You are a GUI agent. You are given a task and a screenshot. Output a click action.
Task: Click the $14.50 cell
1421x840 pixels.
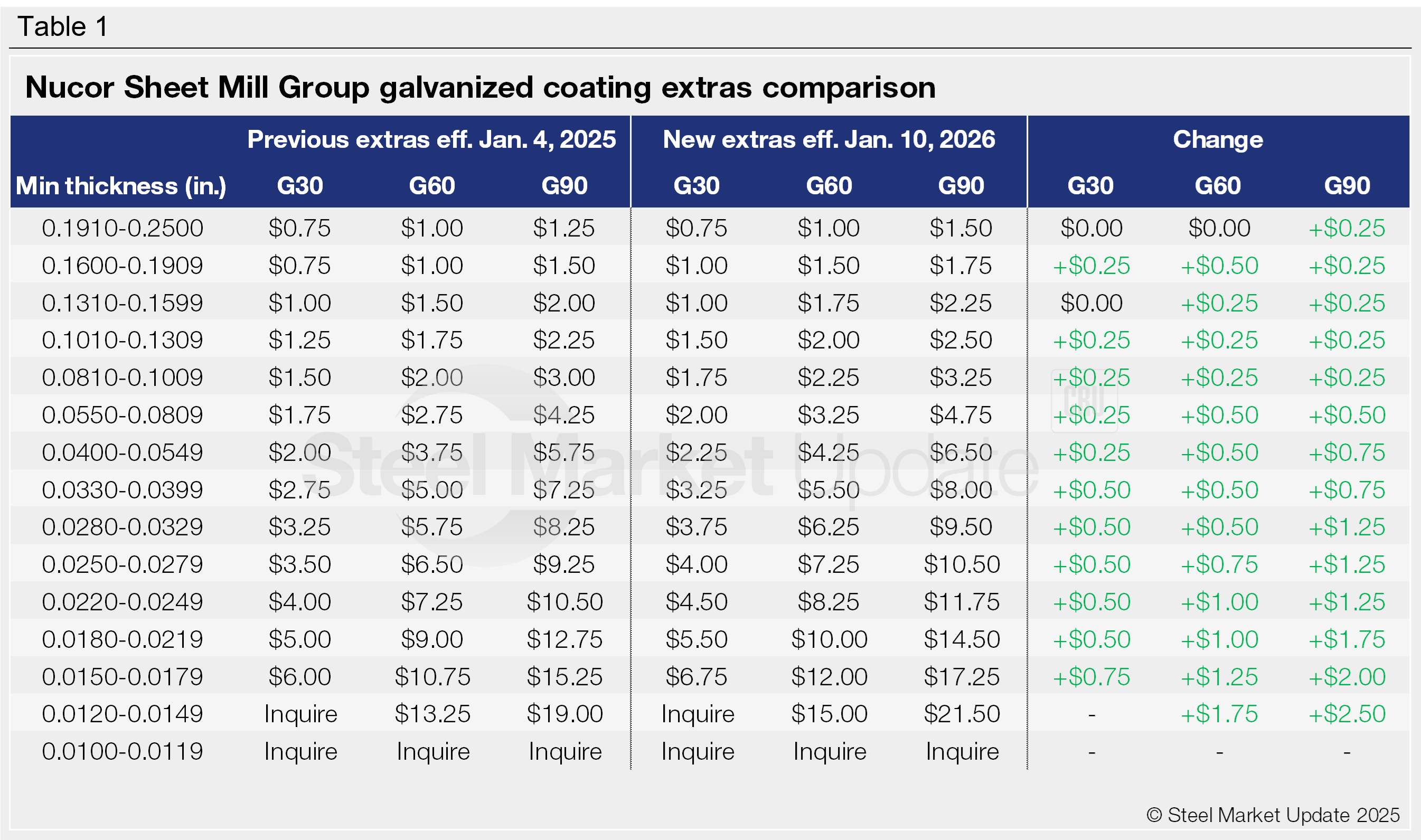click(961, 639)
